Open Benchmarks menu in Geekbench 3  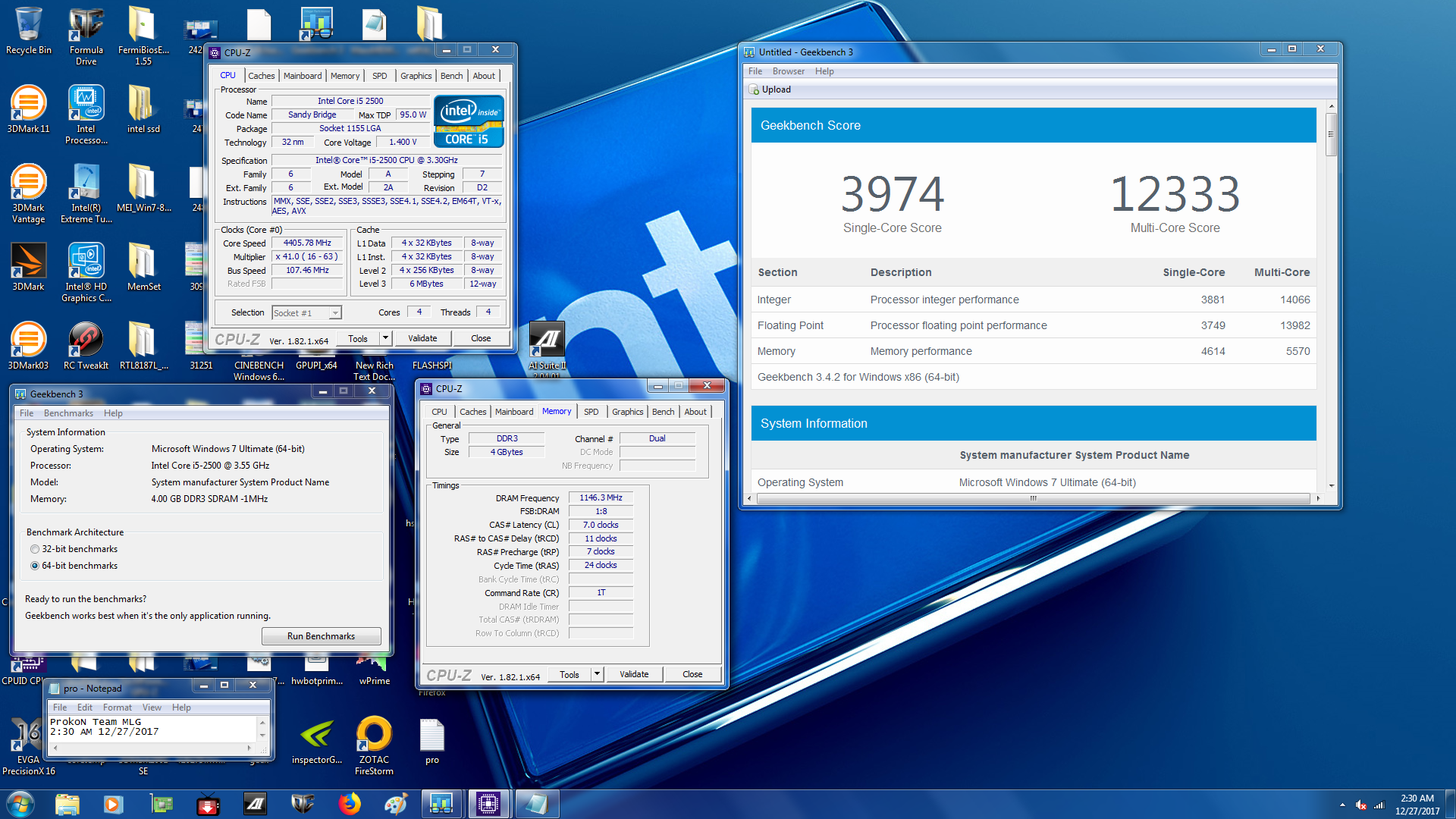[x=68, y=413]
